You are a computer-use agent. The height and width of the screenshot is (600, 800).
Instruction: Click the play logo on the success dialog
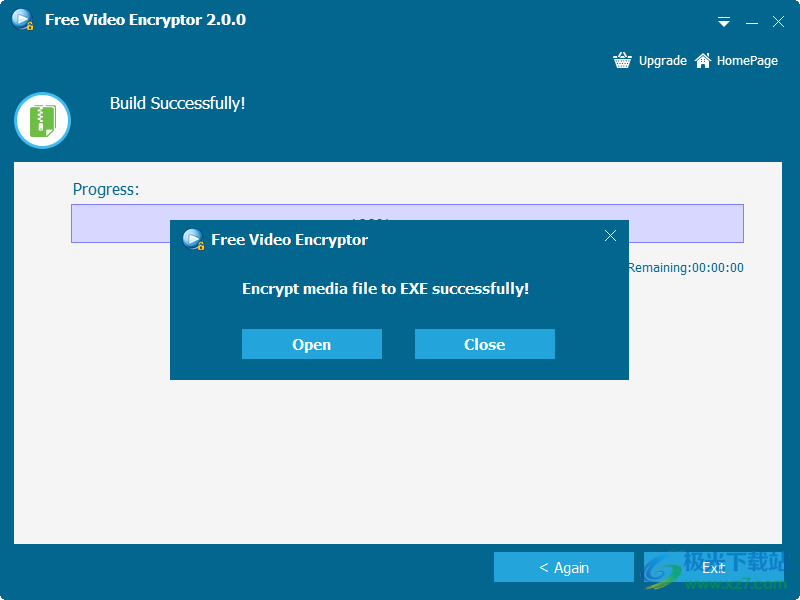[x=192, y=239]
